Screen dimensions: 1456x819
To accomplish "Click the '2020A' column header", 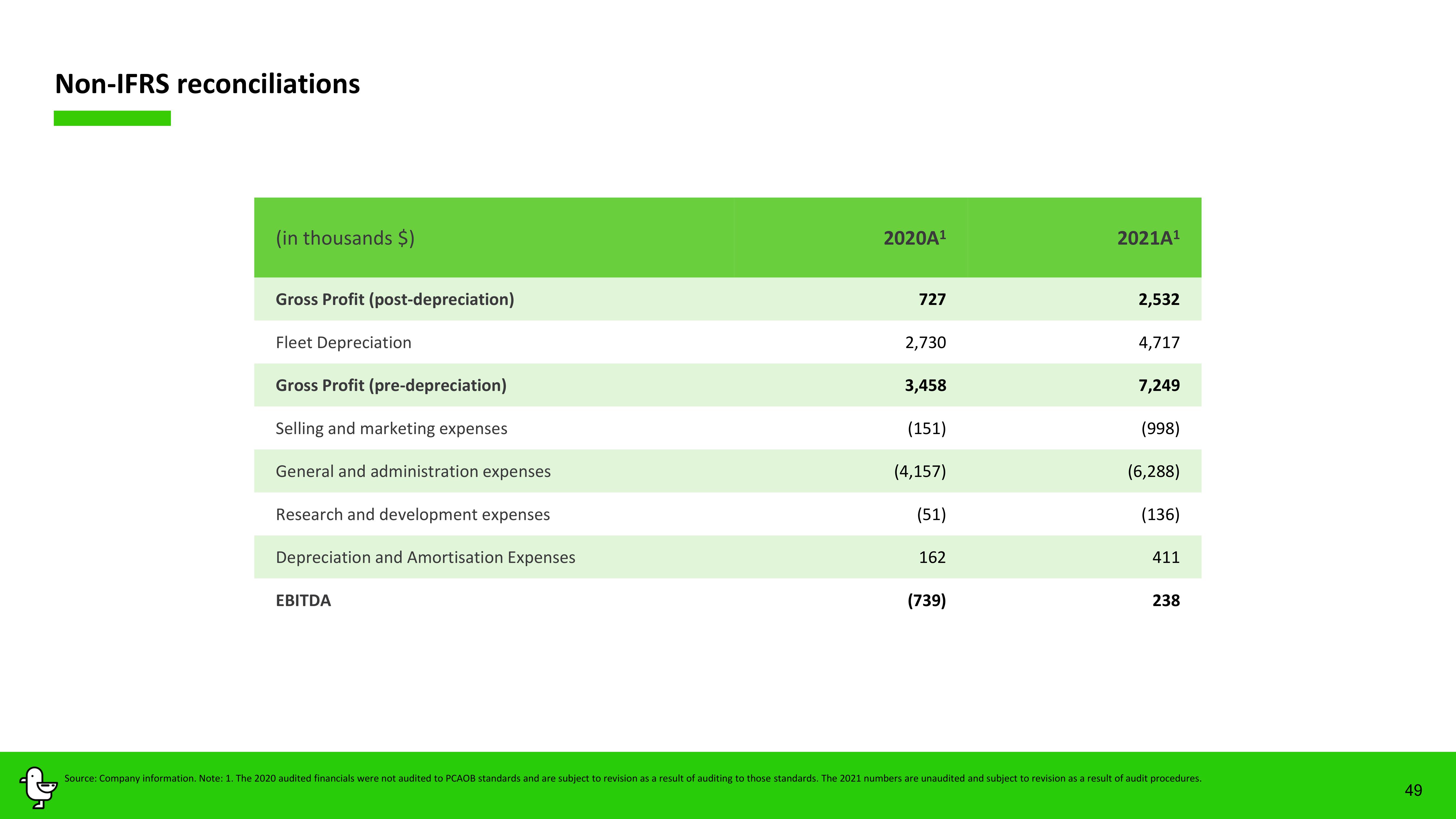I will [914, 238].
